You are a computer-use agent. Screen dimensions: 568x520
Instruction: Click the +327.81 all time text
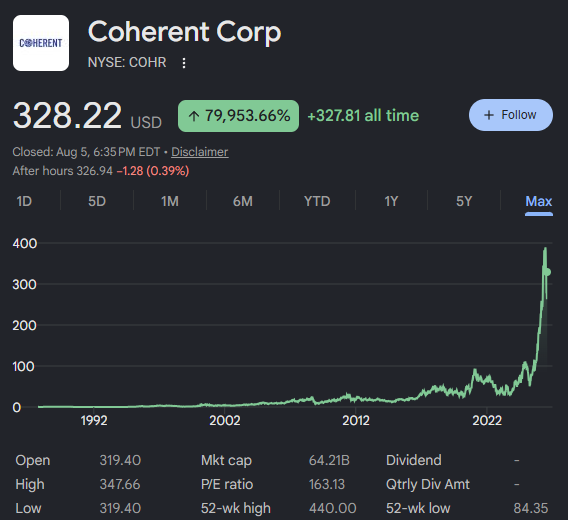363,116
